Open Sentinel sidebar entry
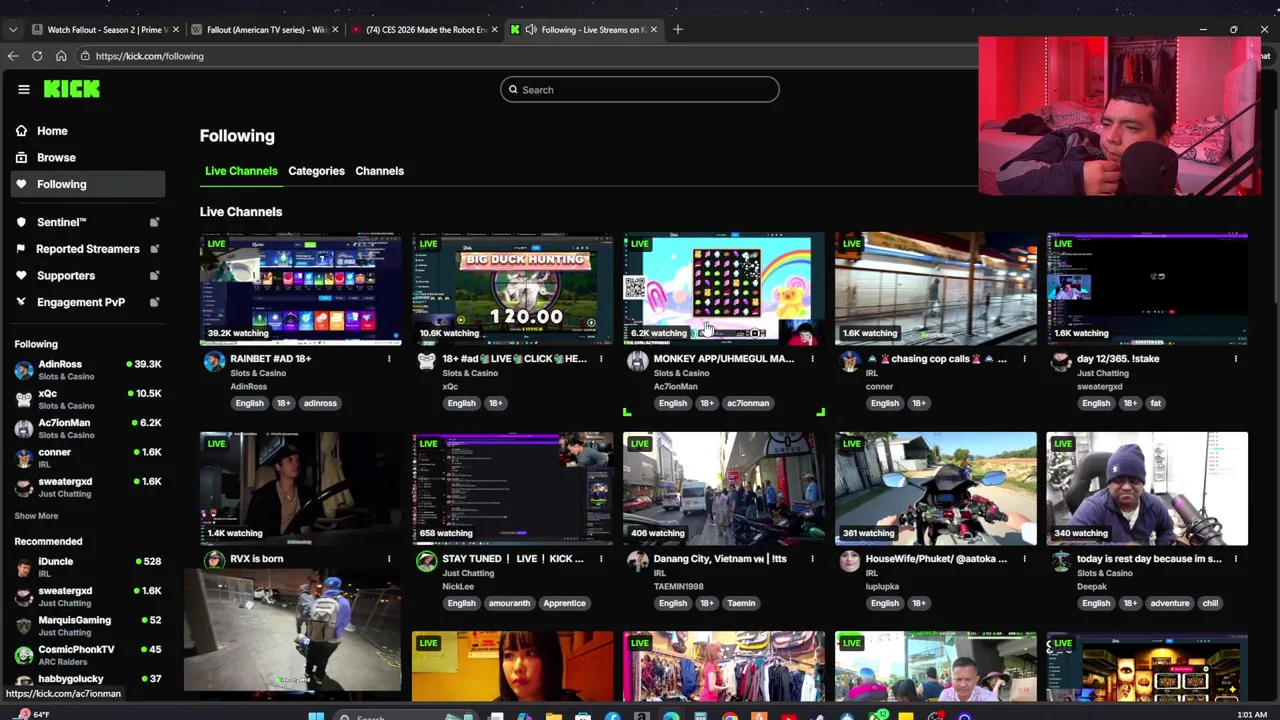 [x=61, y=222]
